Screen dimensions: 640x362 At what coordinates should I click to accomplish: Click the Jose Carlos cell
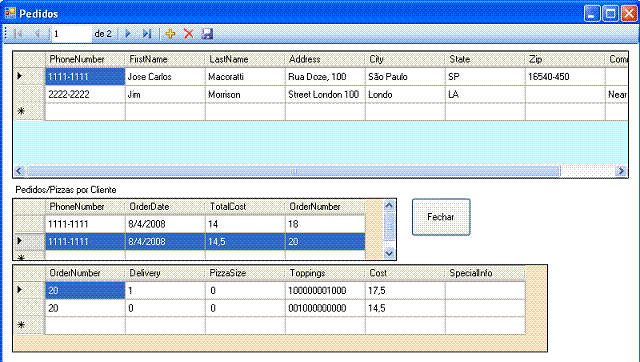pos(165,77)
